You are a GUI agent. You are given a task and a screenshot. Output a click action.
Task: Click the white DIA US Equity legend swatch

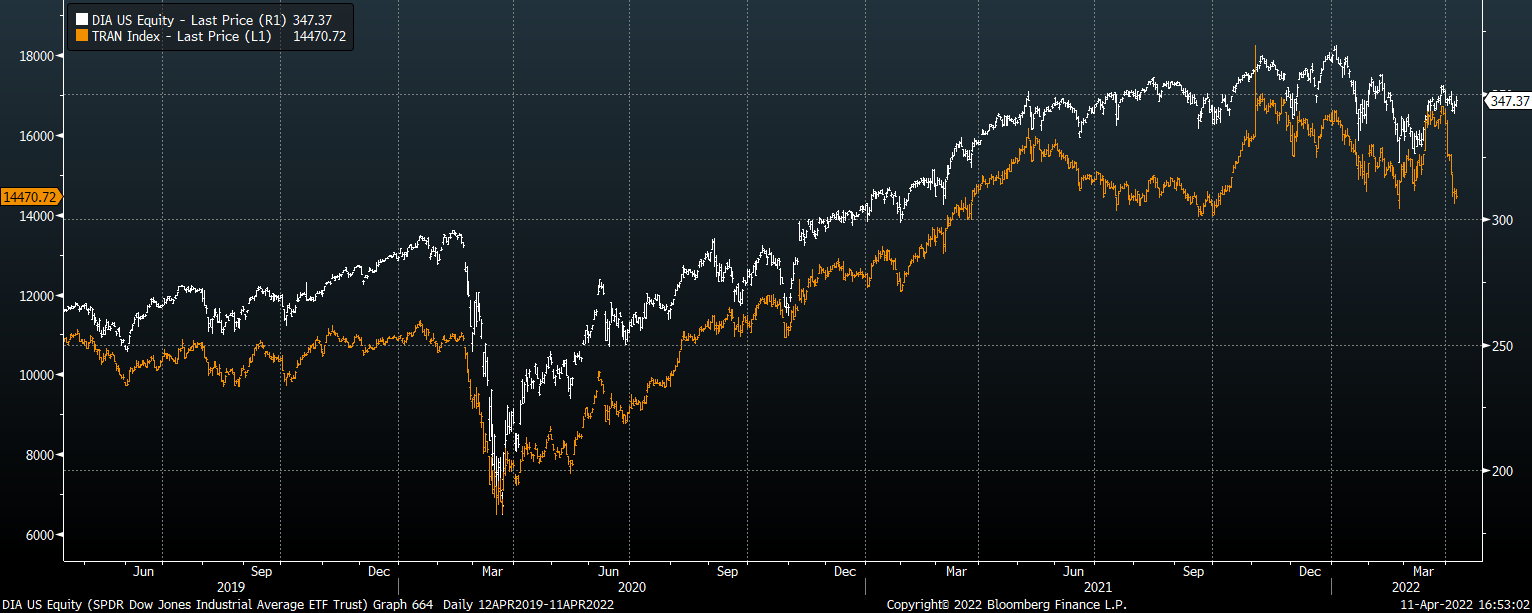[x=82, y=18]
